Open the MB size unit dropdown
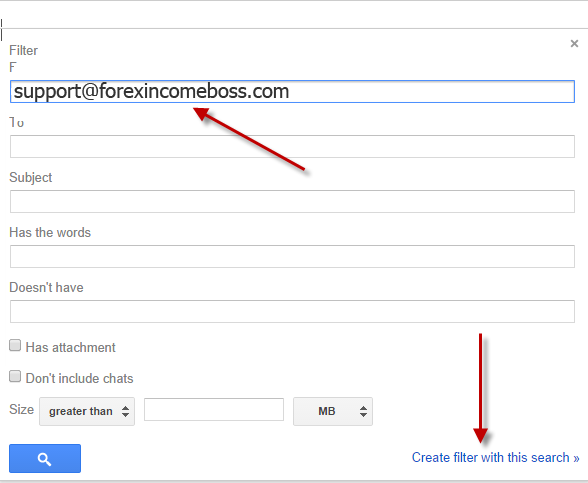This screenshot has width=588, height=483. point(333,411)
